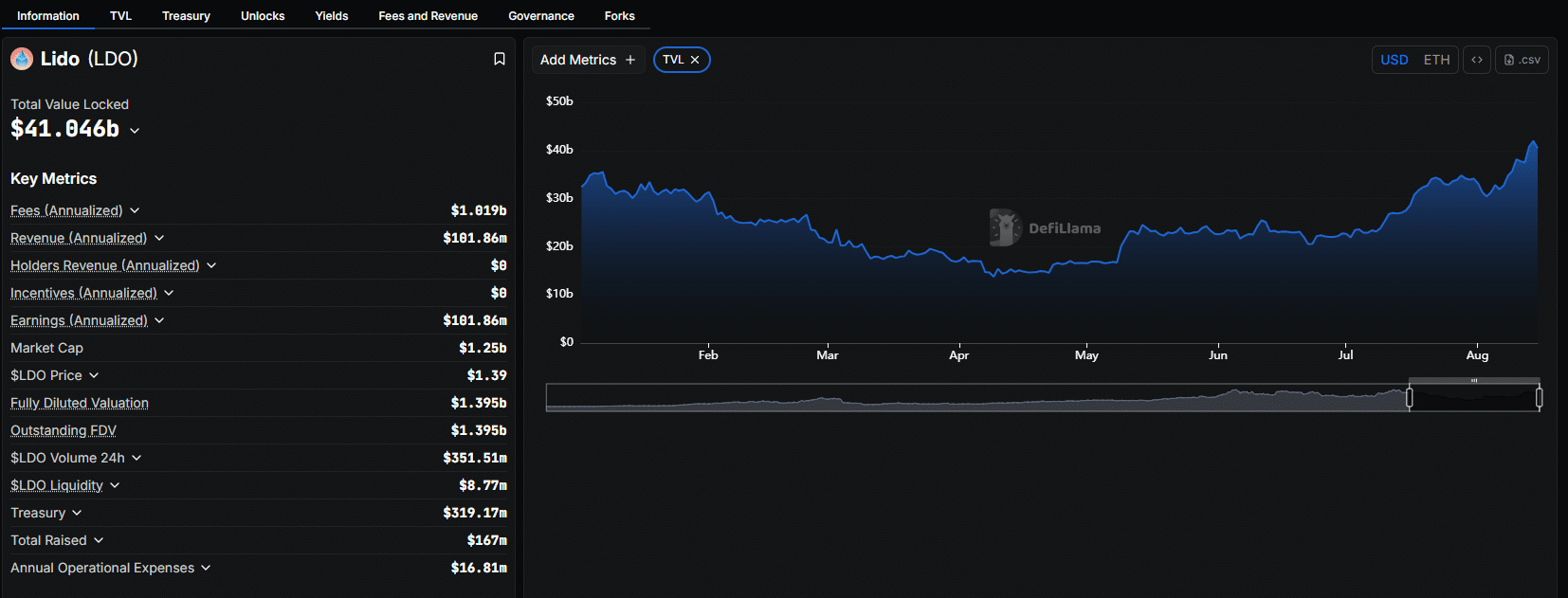
Task: Click the $8.77m liquidity value
Action: (x=483, y=485)
